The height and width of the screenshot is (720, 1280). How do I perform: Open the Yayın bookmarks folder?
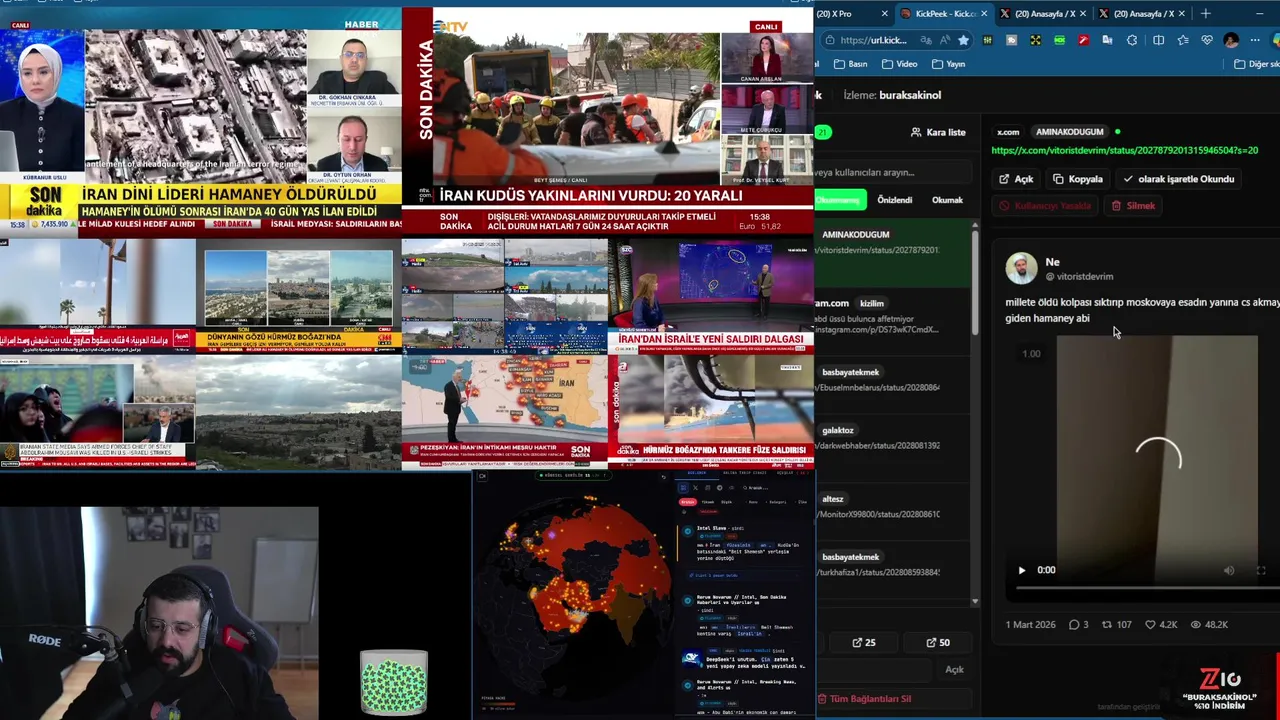pyautogui.click(x=948, y=64)
